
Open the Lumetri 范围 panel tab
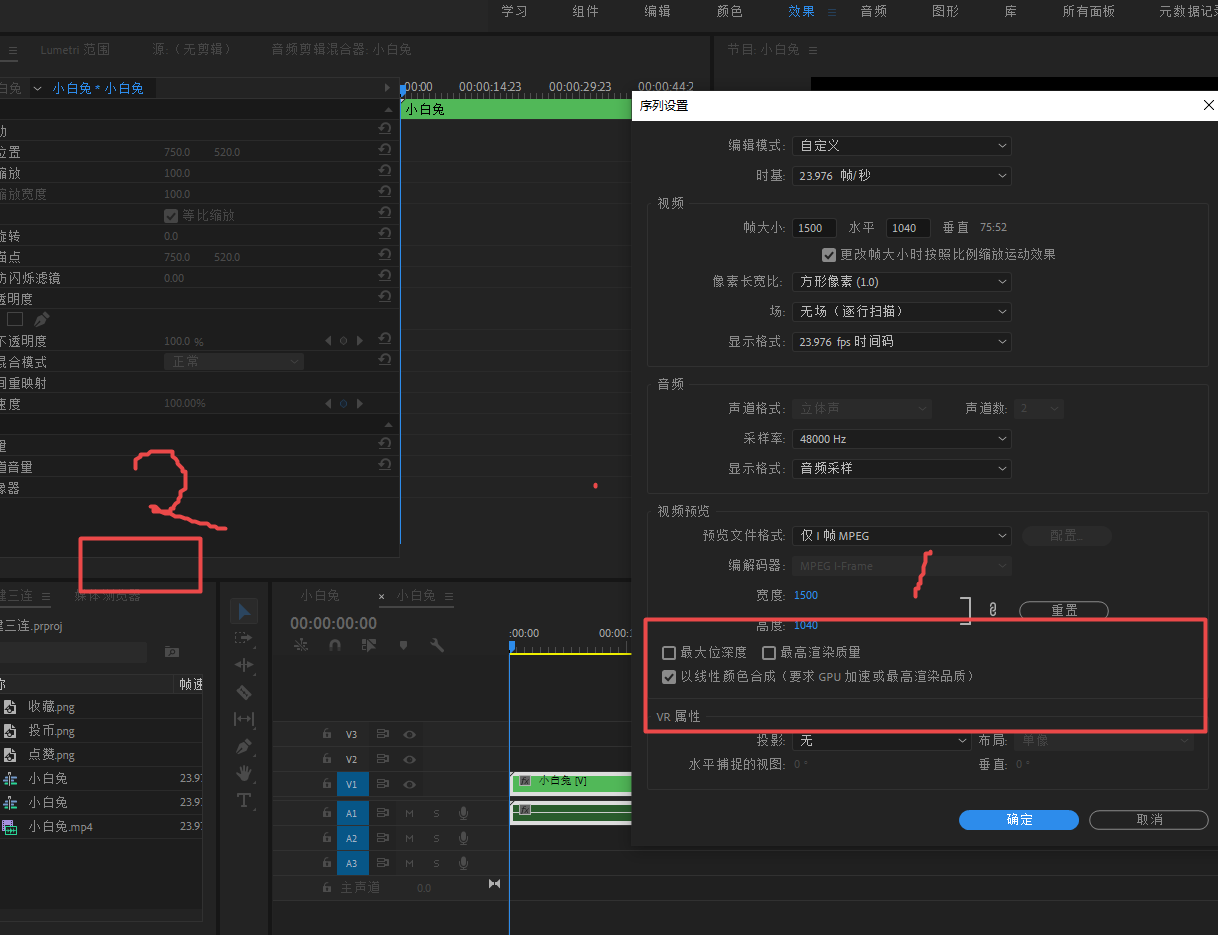pyautogui.click(x=75, y=49)
